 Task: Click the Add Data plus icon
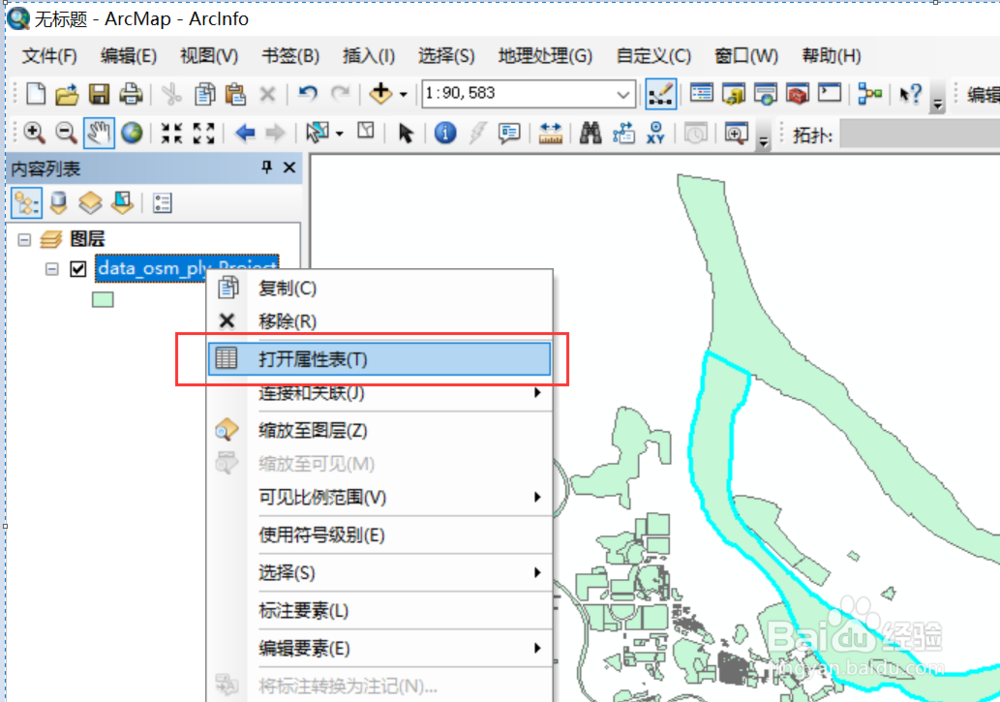coord(381,94)
